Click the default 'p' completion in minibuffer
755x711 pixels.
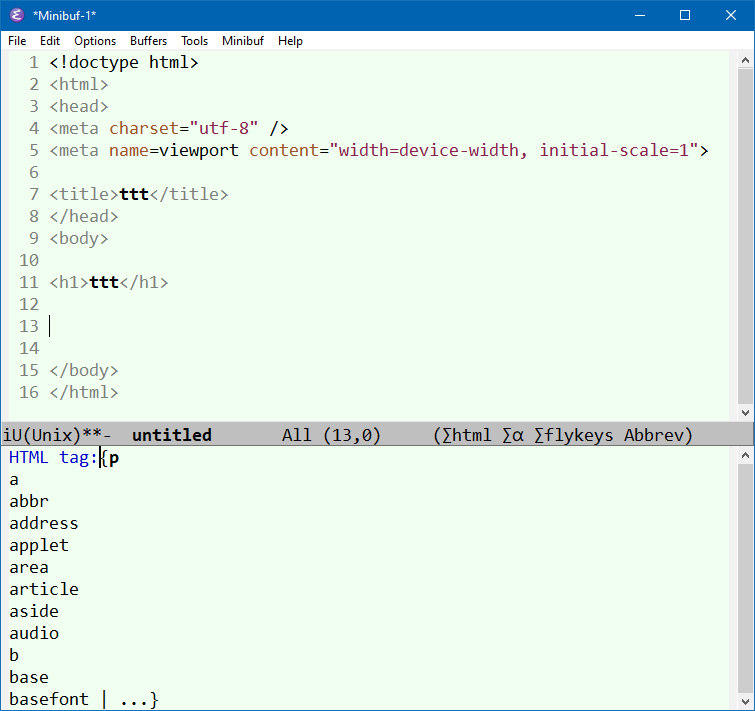click(x=114, y=458)
